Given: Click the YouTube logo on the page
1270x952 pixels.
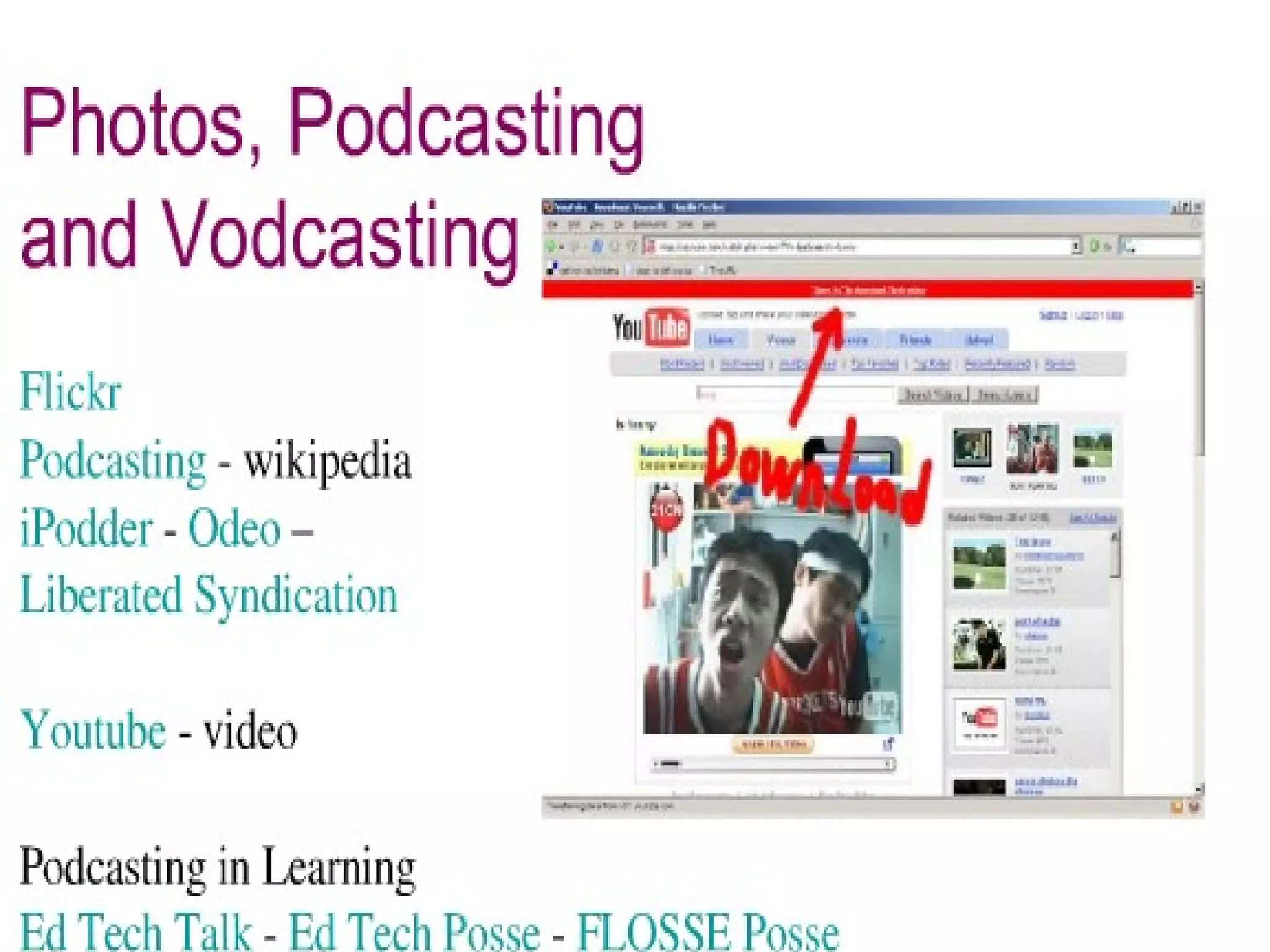Looking at the screenshot, I should tap(651, 327).
